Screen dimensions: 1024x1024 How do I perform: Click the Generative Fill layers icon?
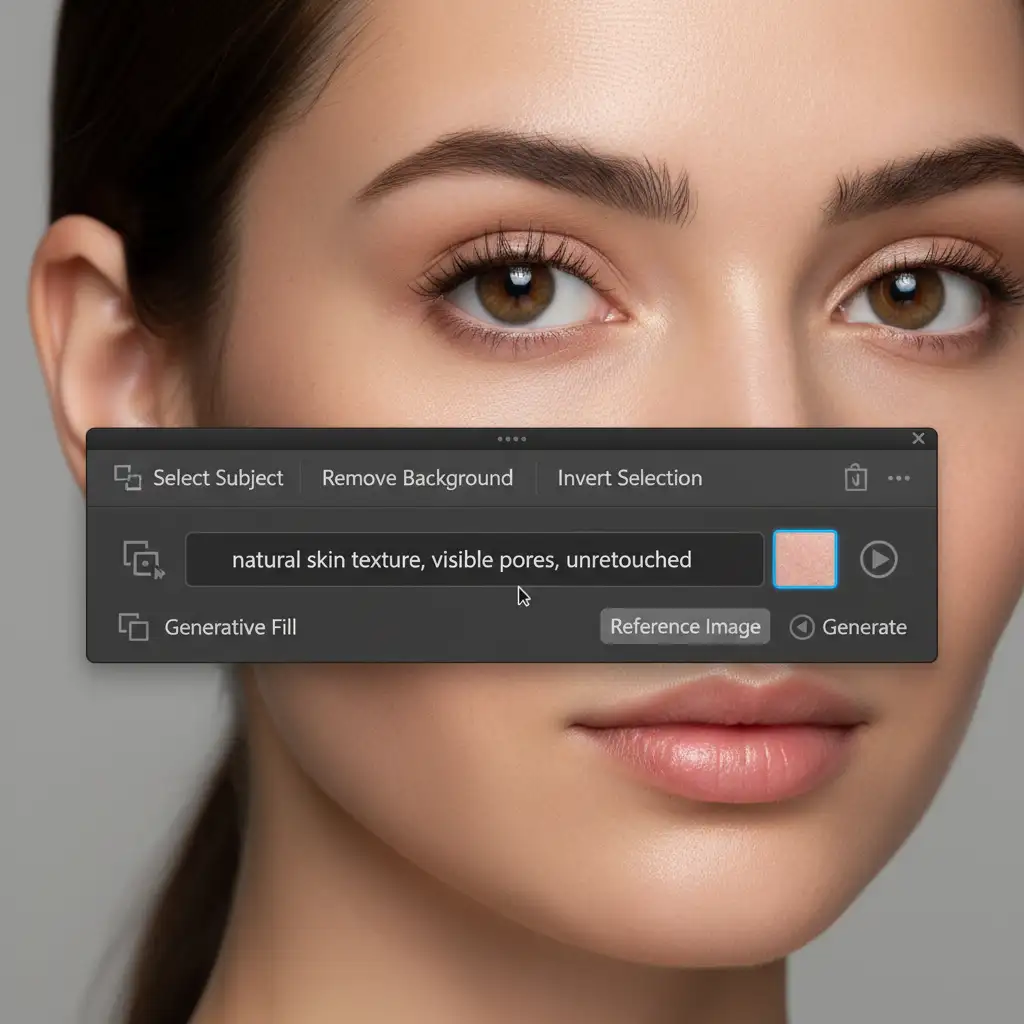pyautogui.click(x=133, y=627)
